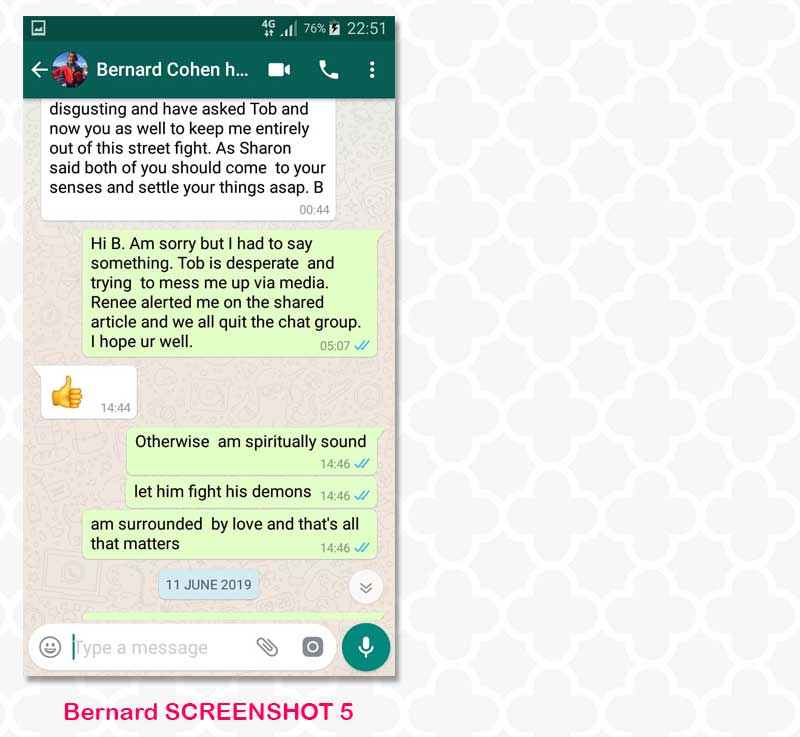Tap the battery indicator in status bar
This screenshot has width=800, height=737.
pos(335,29)
